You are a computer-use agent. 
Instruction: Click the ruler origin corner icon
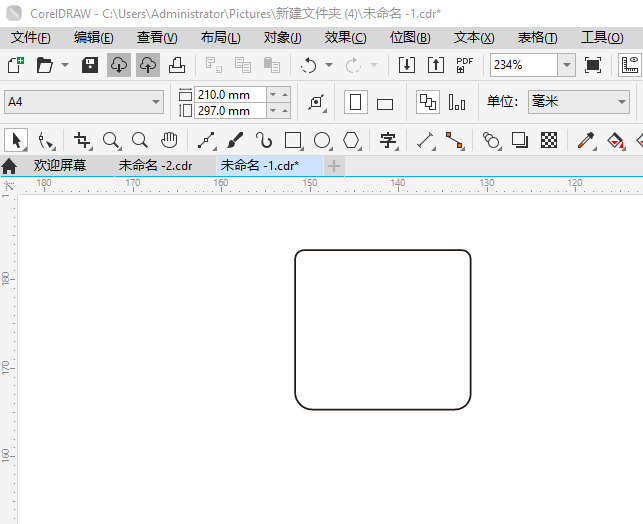pyautogui.click(x=9, y=187)
